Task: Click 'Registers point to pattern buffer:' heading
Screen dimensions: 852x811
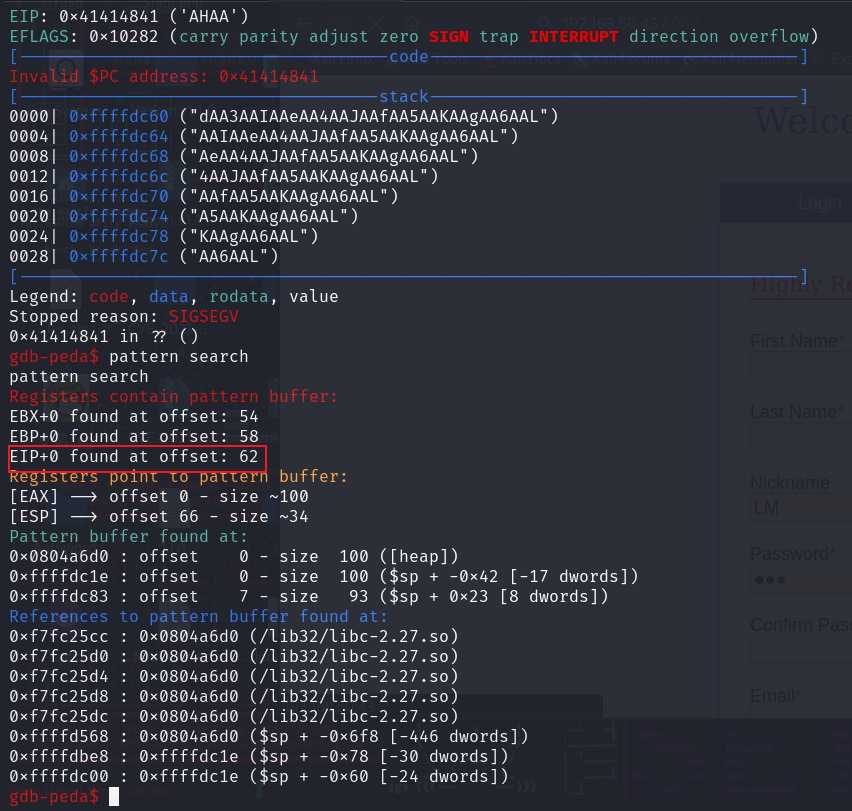Action: pyautogui.click(x=178, y=476)
